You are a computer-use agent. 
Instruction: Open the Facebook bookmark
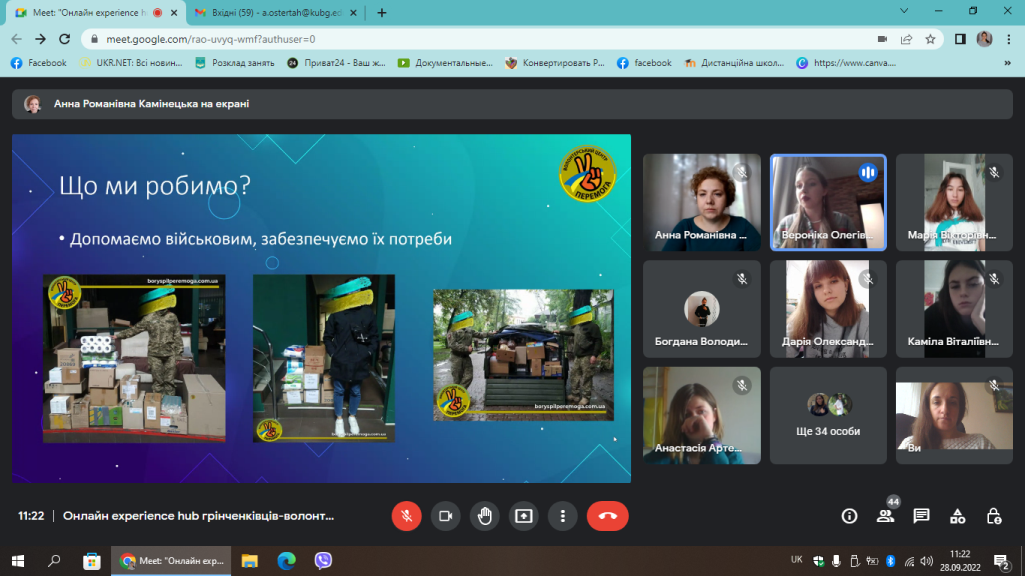[39, 63]
